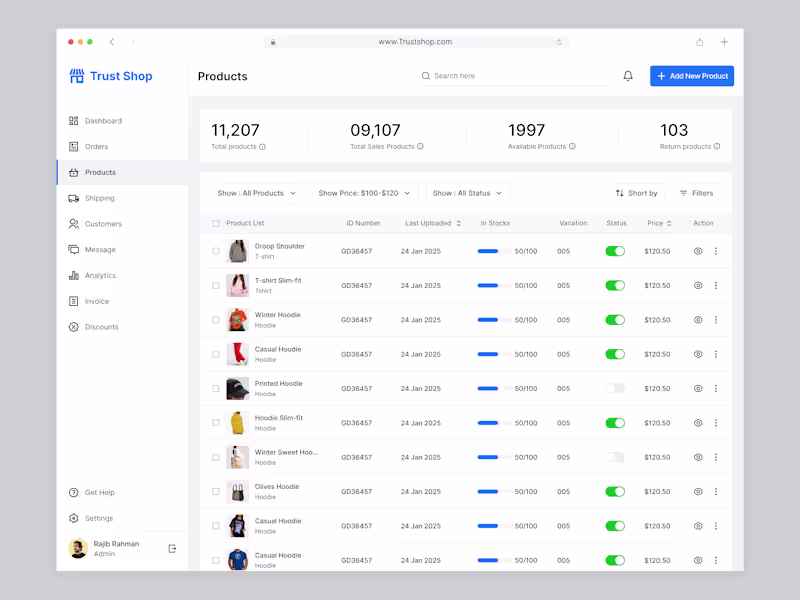The width and height of the screenshot is (800, 600).
Task: Open more options for T-shirt Slim-fit row
Action: (716, 285)
